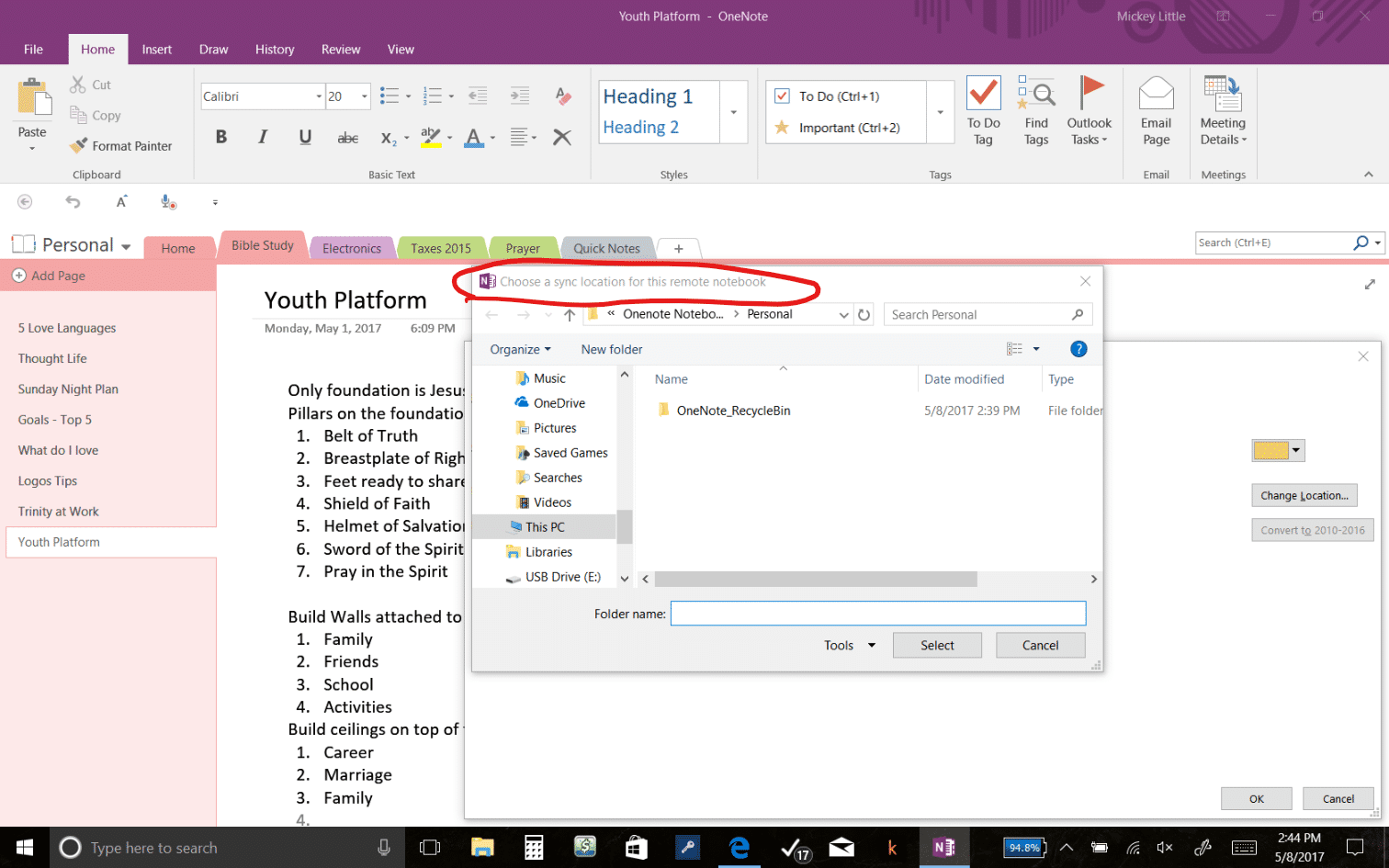1389x868 pixels.
Task: Select the OneNote_RecycleBin folder
Action: coord(733,411)
